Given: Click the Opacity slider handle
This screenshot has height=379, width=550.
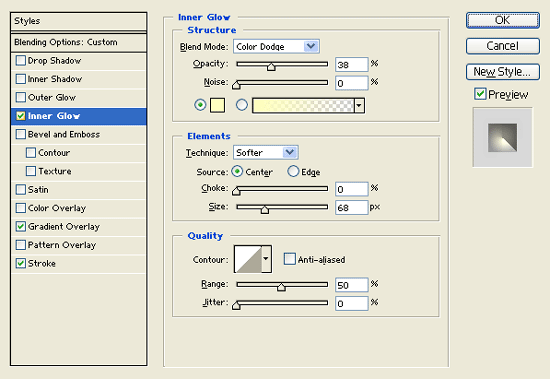Looking at the screenshot, I should coord(271,67).
